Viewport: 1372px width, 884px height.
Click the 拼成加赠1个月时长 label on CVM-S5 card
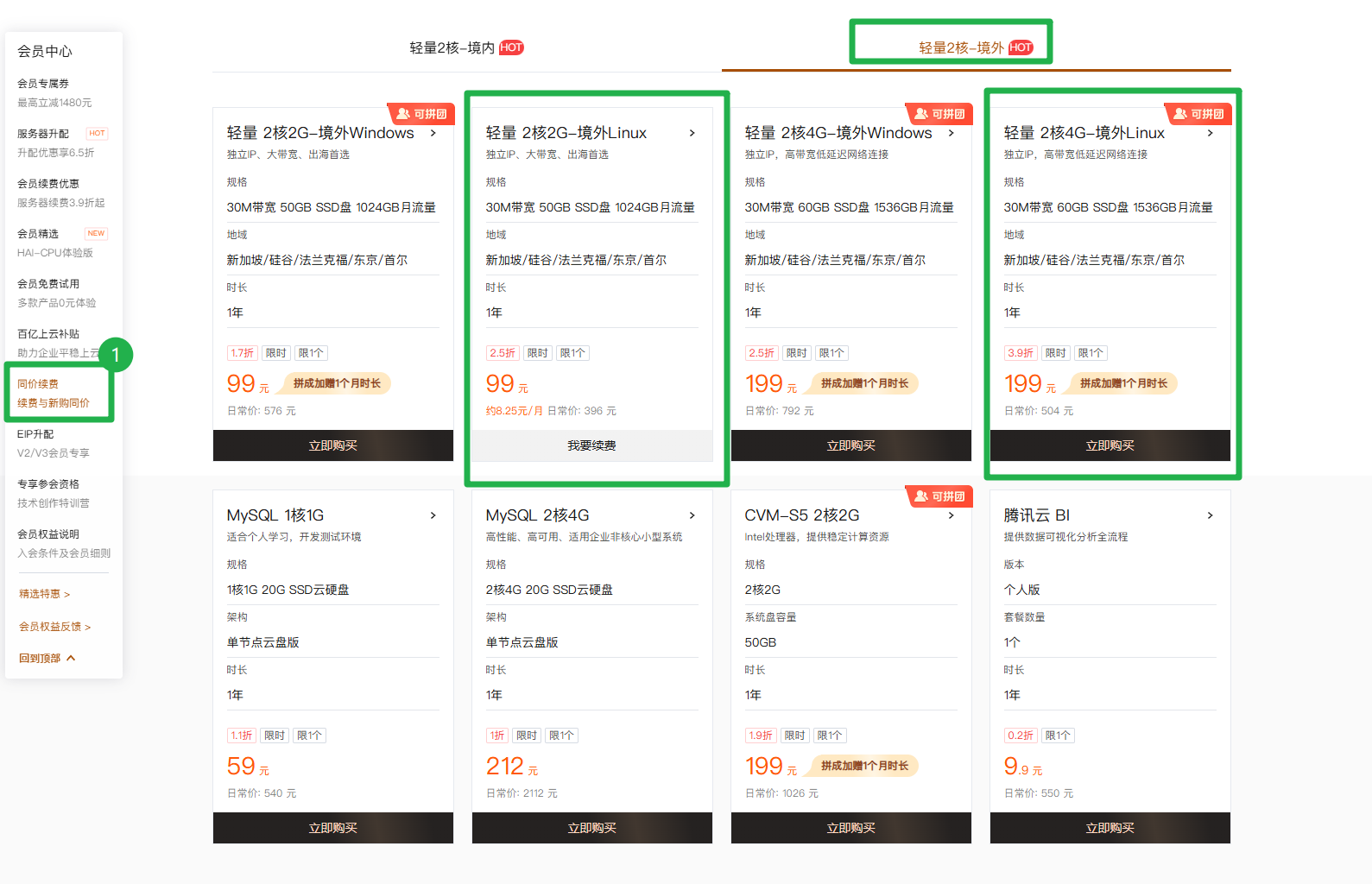coord(864,766)
